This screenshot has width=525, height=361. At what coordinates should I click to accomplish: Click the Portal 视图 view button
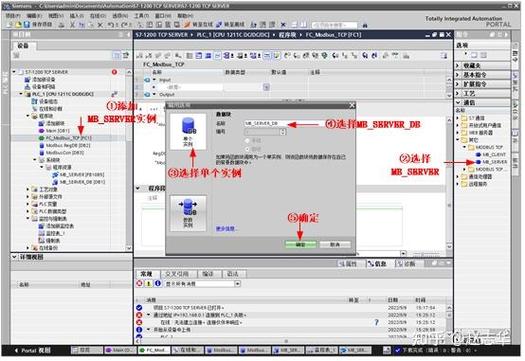33,350
